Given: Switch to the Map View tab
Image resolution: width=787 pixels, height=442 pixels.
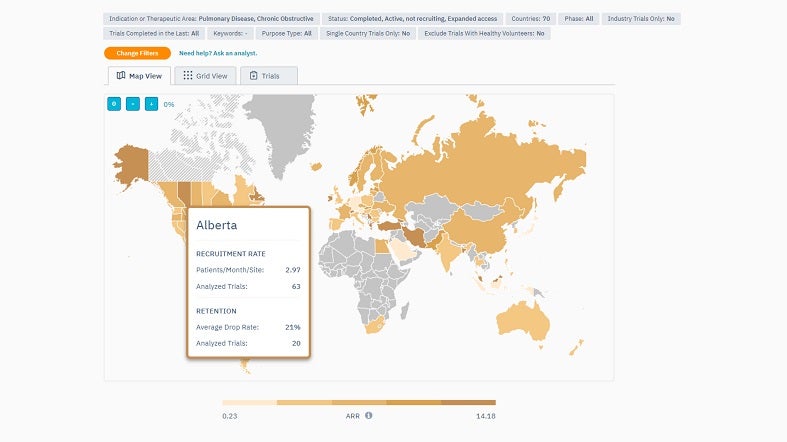Looking at the screenshot, I should pyautogui.click(x=138, y=75).
